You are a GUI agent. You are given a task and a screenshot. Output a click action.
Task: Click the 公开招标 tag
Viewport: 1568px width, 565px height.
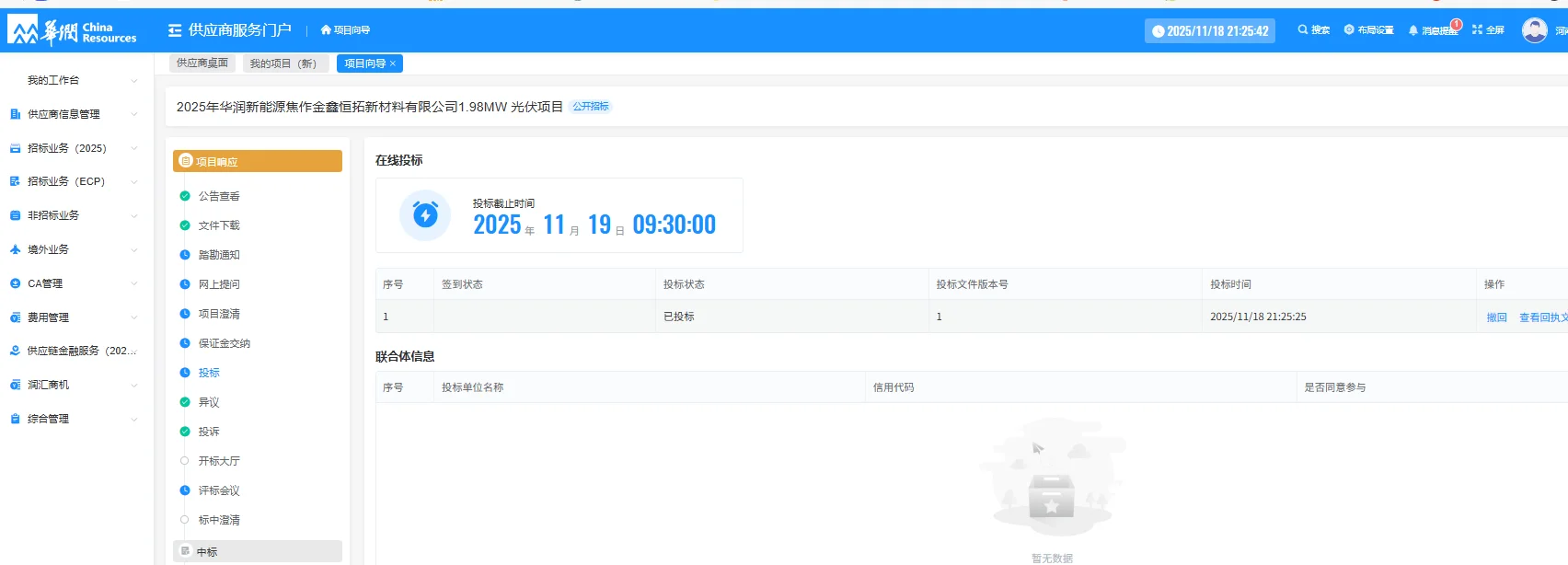click(x=591, y=107)
